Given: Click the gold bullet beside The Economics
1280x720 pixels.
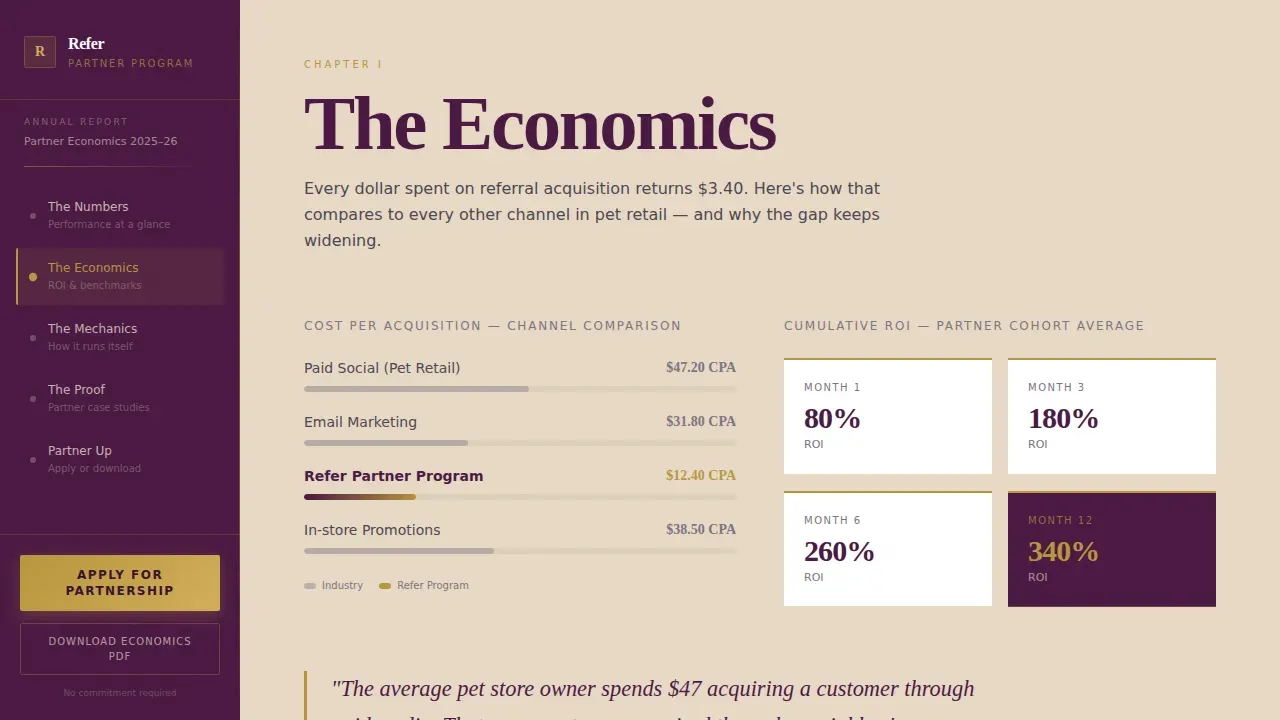Looking at the screenshot, I should tap(33, 277).
